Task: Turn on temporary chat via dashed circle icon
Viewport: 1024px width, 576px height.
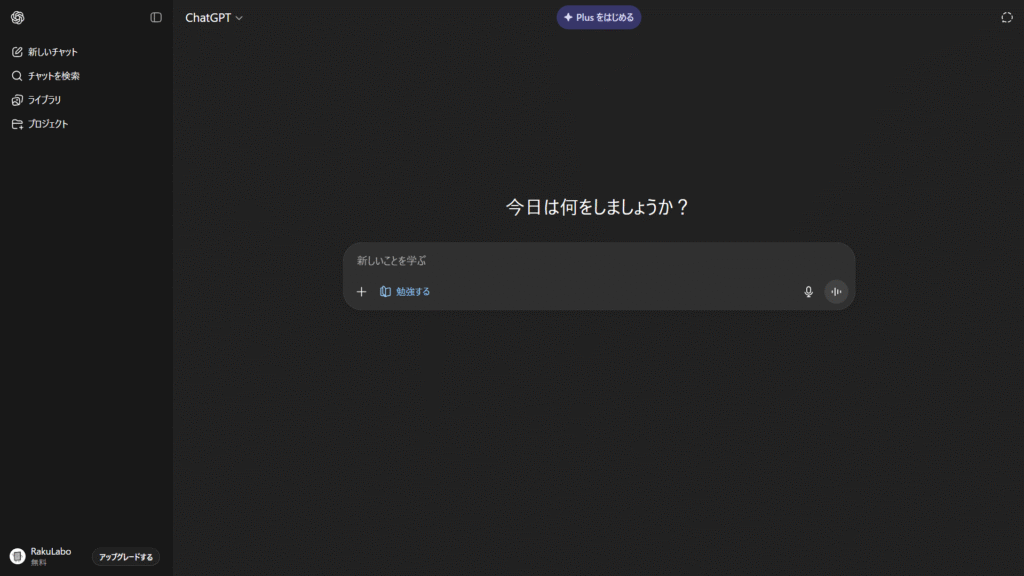Action: (1006, 18)
